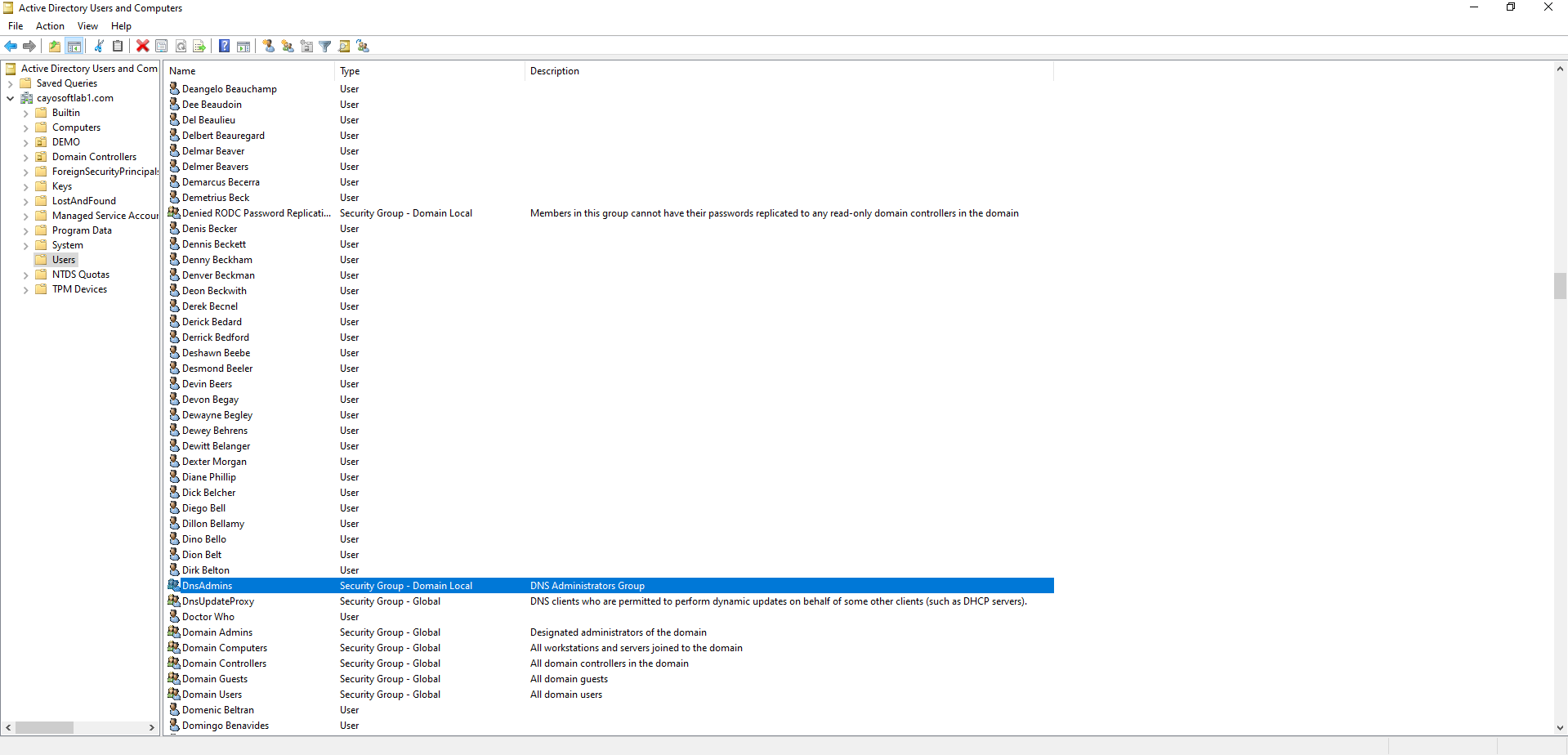Expand the Domain Controllers tree node
This screenshot has width=1568, height=755.
[x=25, y=158]
